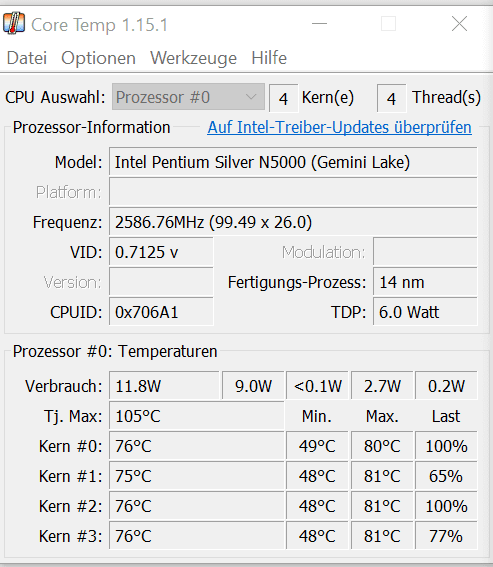Image resolution: width=493 pixels, height=567 pixels.
Task: Open the Optionen menu
Action: coord(98,58)
